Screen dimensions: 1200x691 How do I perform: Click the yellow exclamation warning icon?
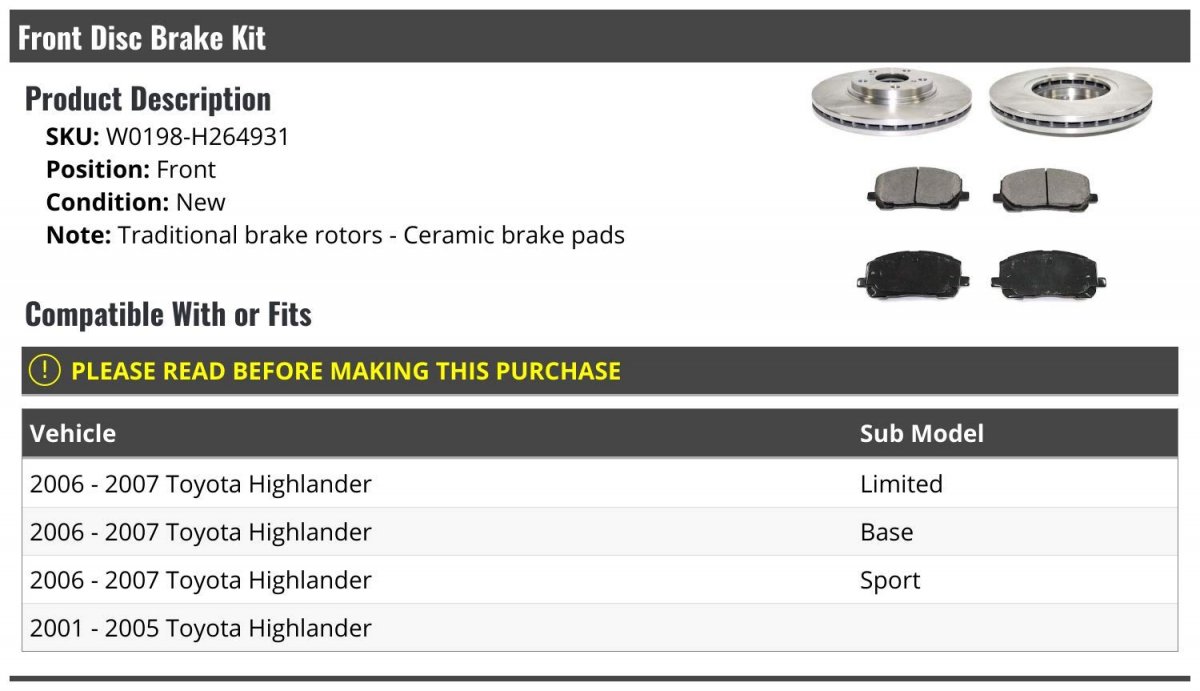pos(45,370)
